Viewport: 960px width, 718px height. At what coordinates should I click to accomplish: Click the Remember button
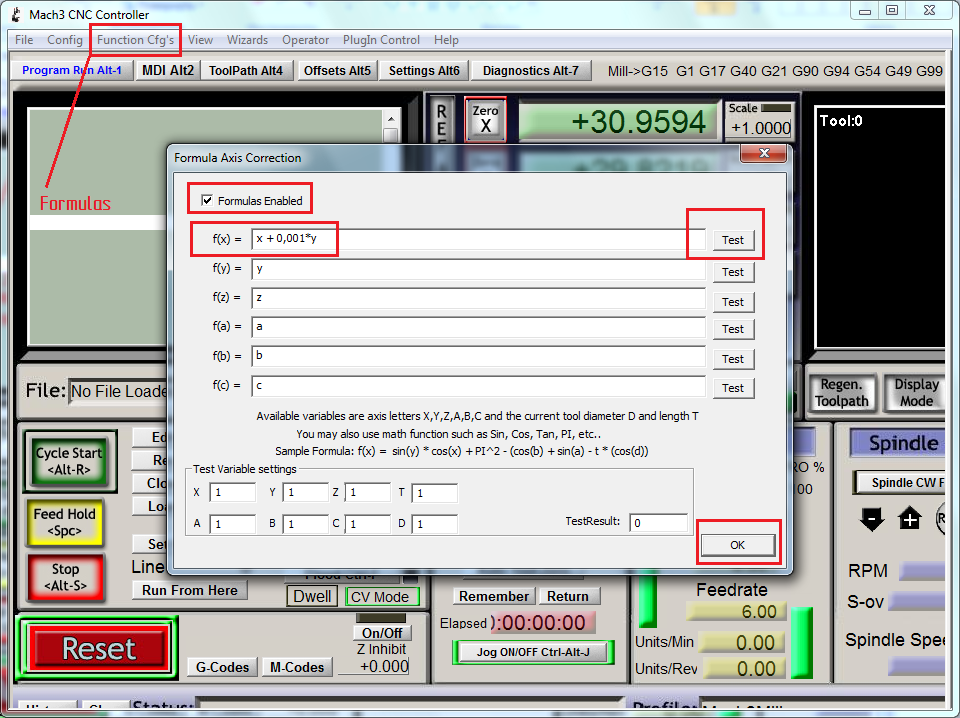tap(494, 596)
